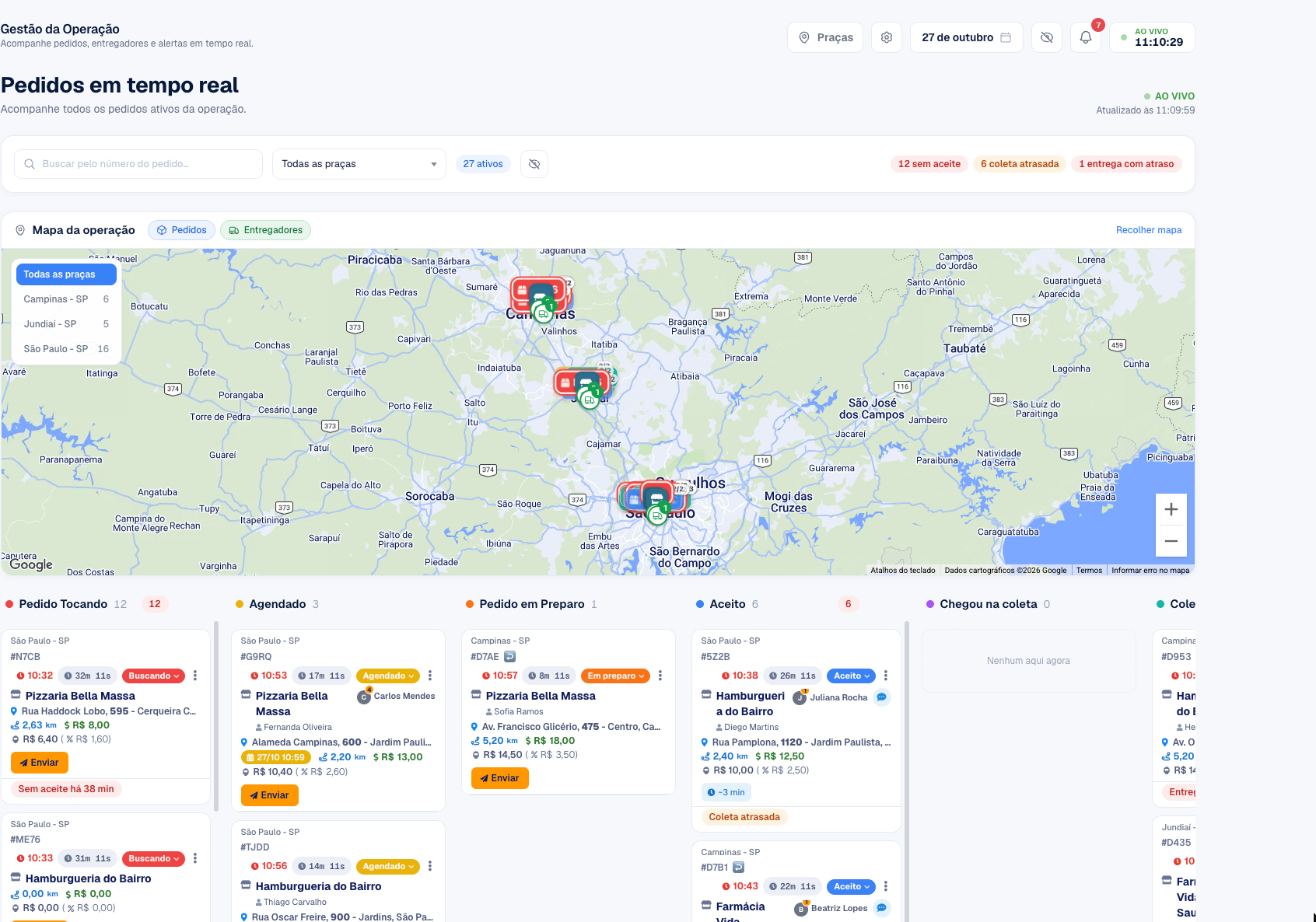This screenshot has width=1316, height=922.
Task: Click the green courier marker near Campinas
Action: (543, 313)
